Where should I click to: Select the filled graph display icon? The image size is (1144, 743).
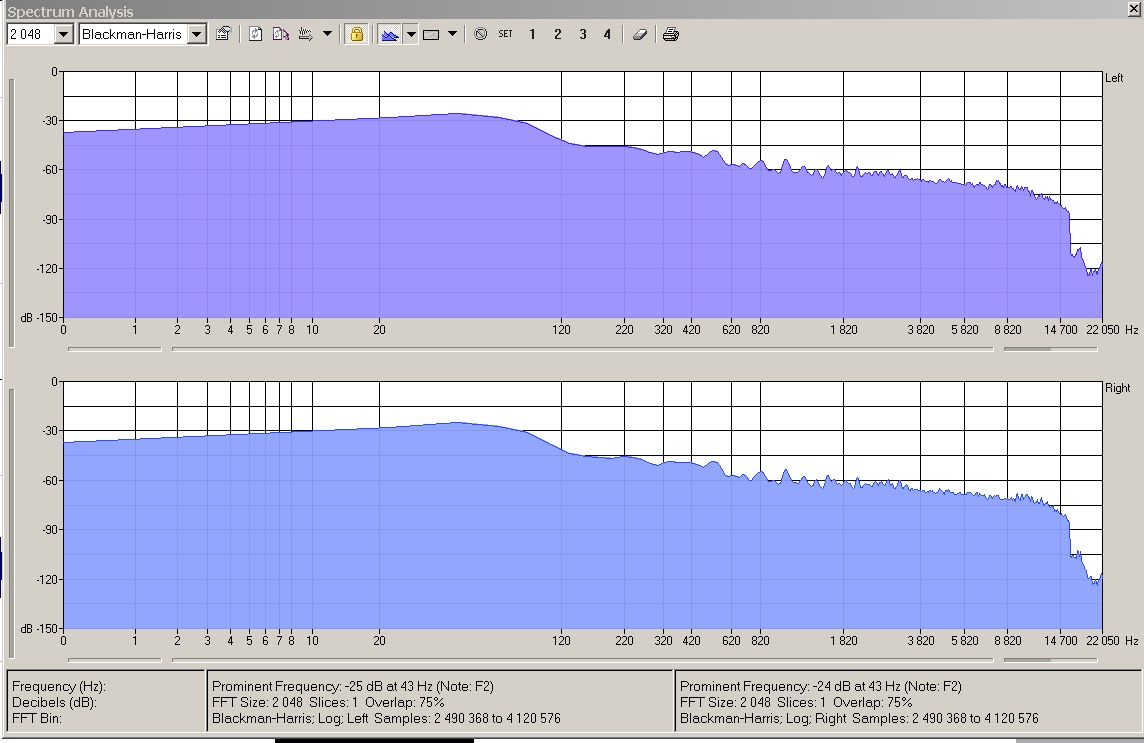click(x=390, y=34)
